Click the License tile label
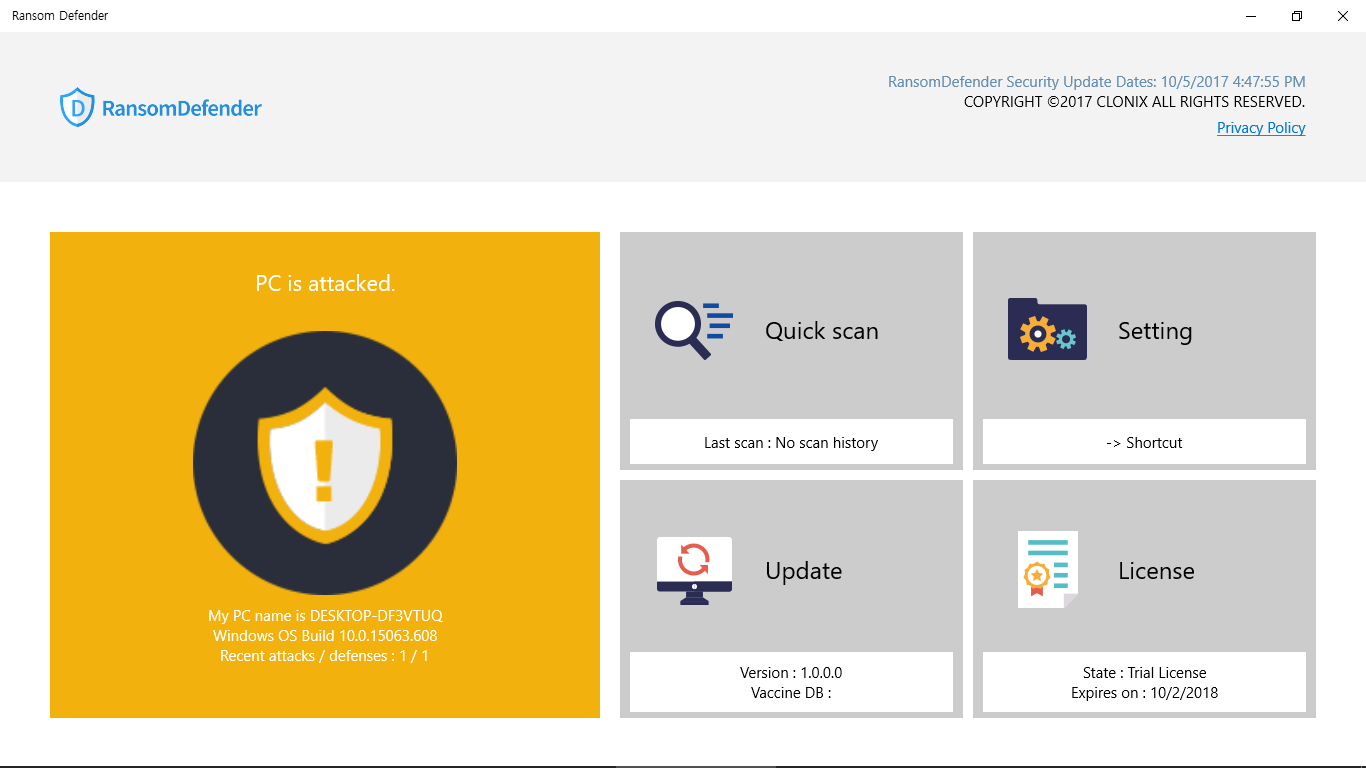The width and height of the screenshot is (1366, 768). tap(1156, 571)
